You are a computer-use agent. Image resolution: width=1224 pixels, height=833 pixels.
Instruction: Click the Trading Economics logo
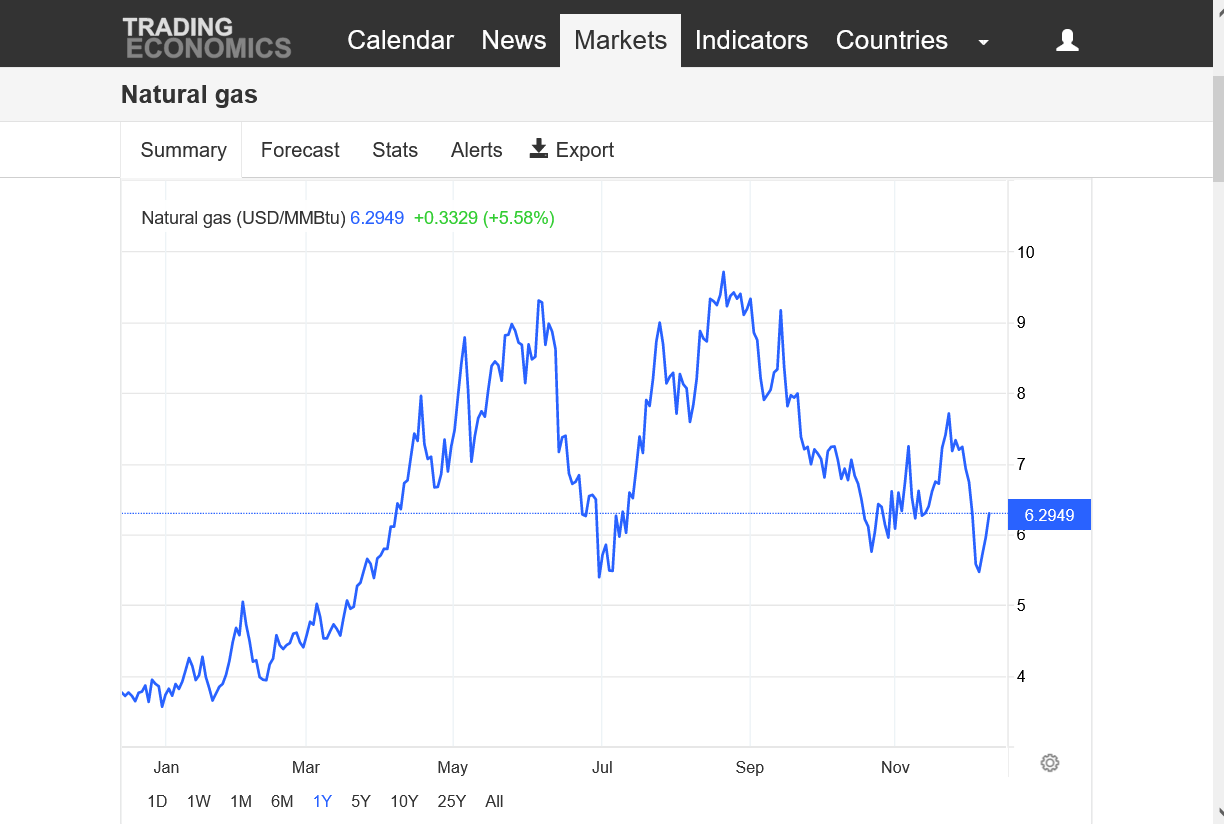207,38
